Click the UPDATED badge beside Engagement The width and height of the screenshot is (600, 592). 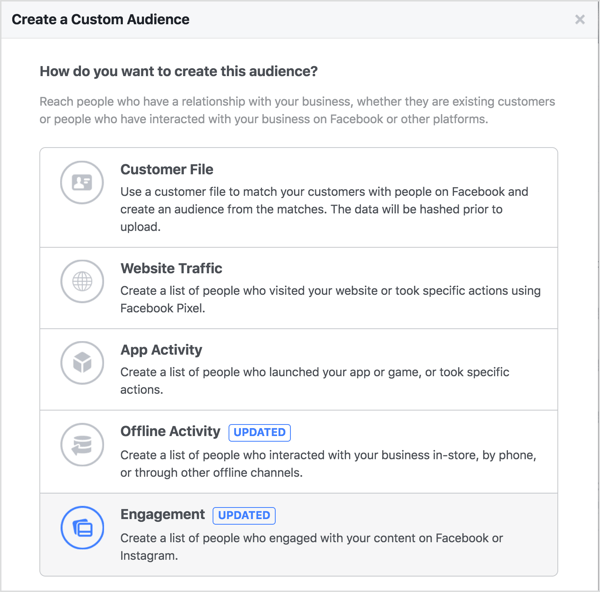(244, 515)
